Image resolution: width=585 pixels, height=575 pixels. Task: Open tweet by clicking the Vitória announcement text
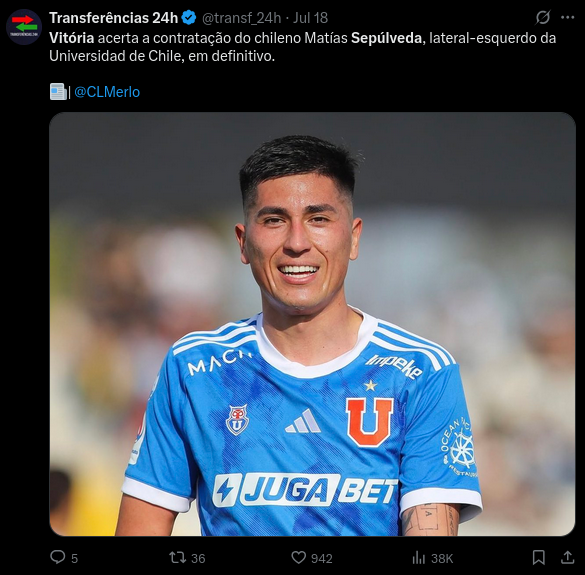point(303,47)
